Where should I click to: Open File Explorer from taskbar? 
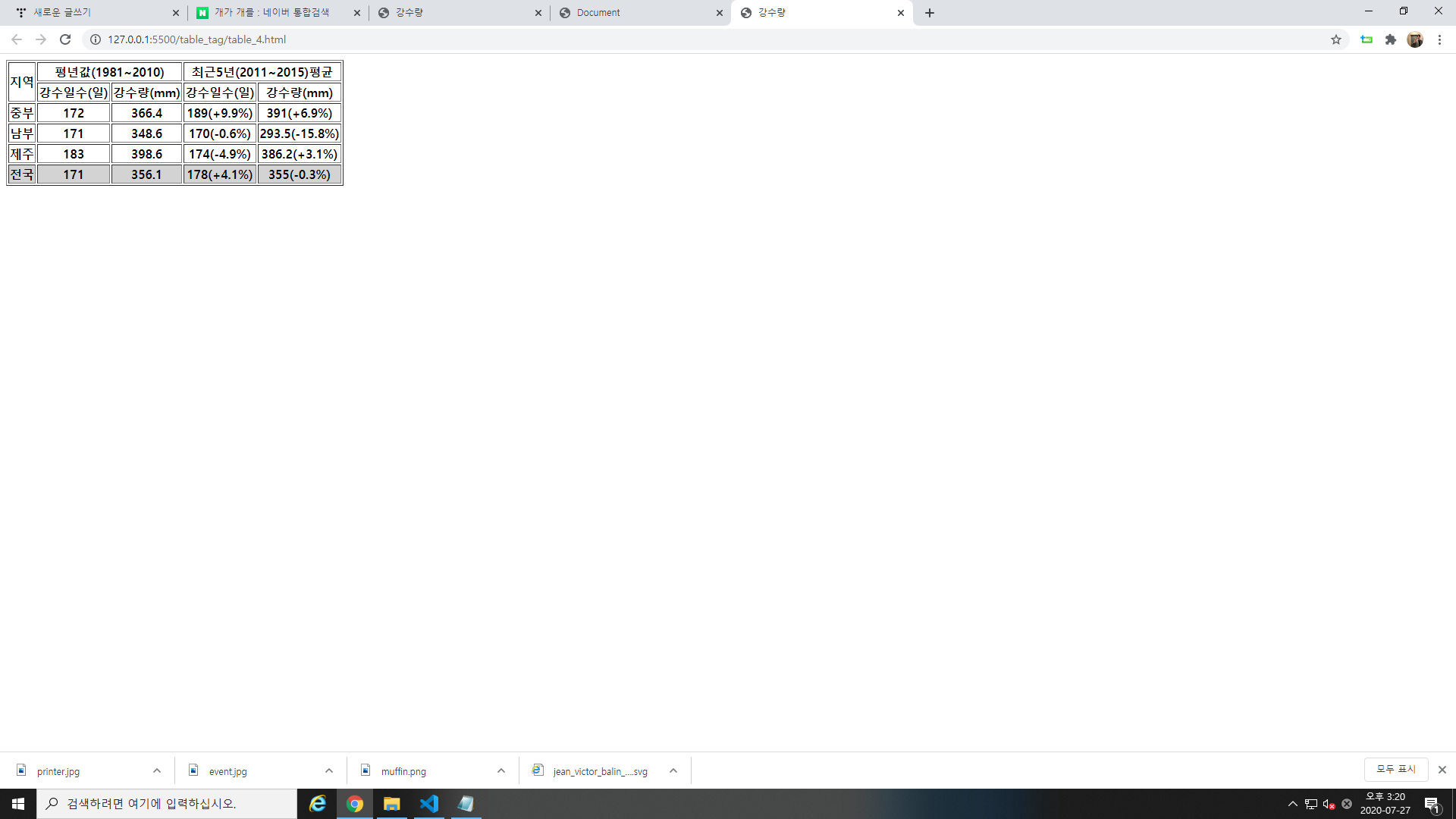point(391,804)
